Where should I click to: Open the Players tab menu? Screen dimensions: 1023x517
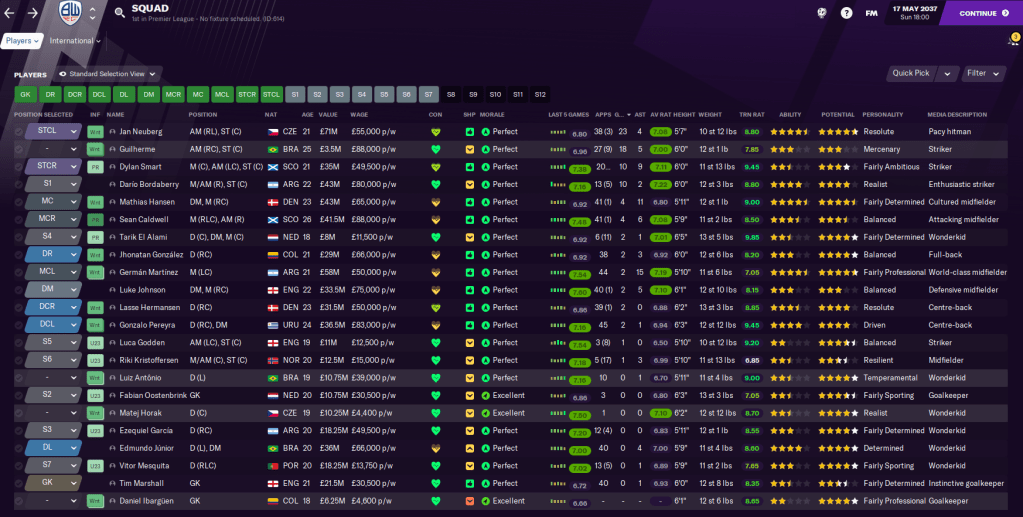pos(23,41)
